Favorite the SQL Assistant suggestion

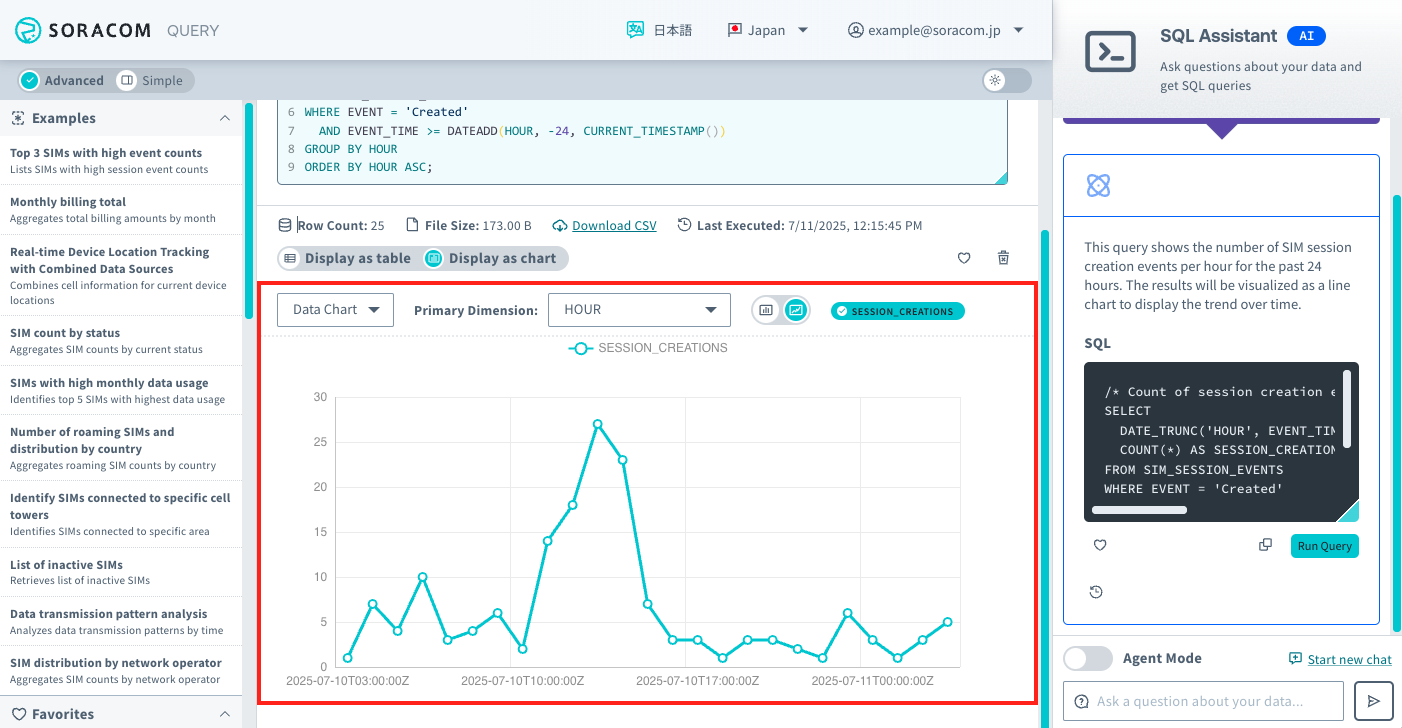pos(1099,544)
